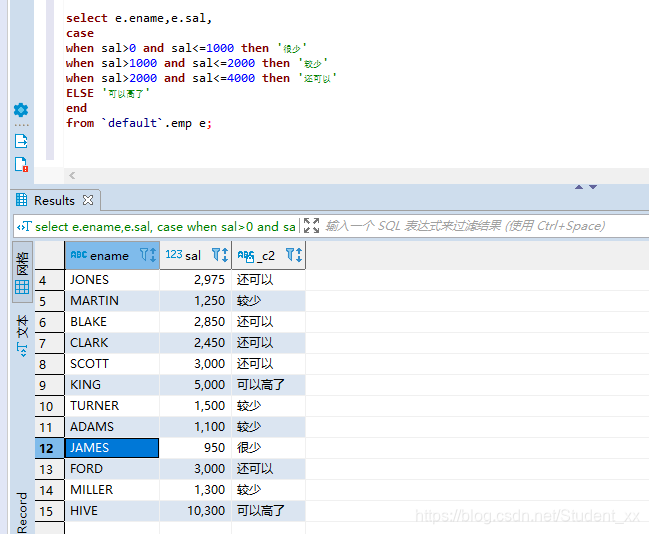Select the BLAKE name cell
The image size is (649, 534).
pyautogui.click(x=112, y=322)
